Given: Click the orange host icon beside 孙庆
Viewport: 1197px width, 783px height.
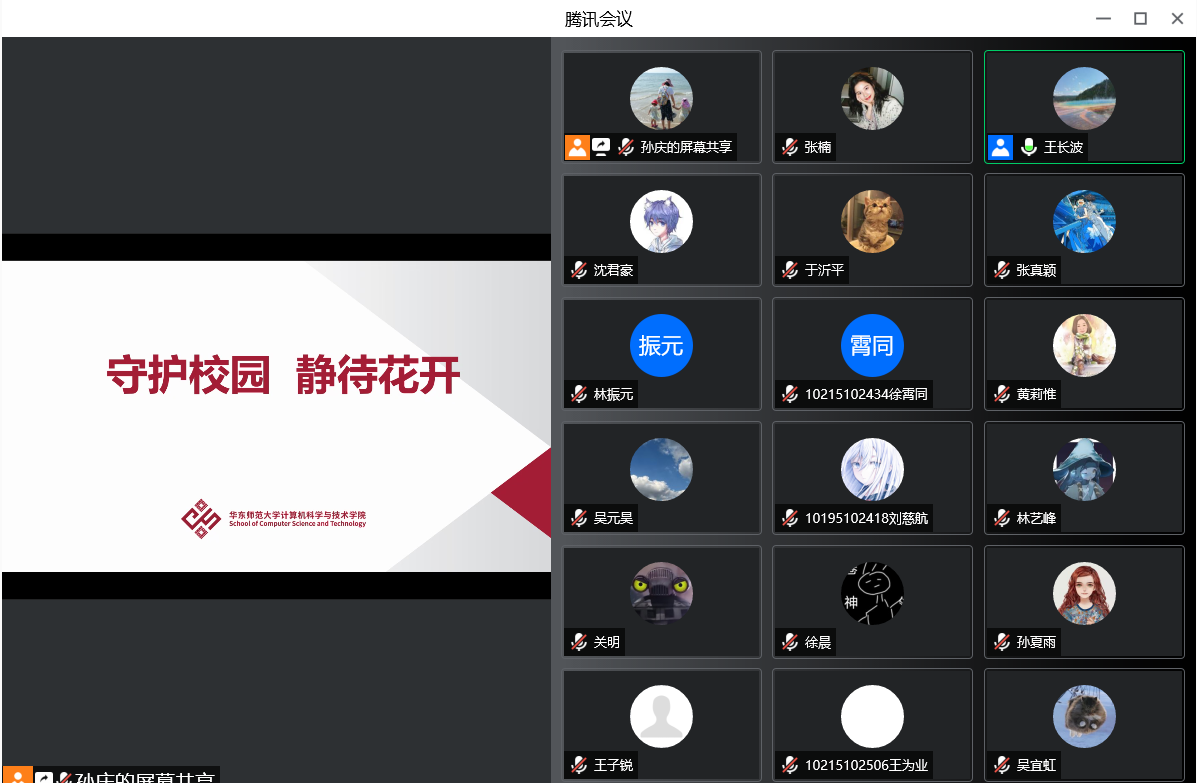Looking at the screenshot, I should pos(577,147).
